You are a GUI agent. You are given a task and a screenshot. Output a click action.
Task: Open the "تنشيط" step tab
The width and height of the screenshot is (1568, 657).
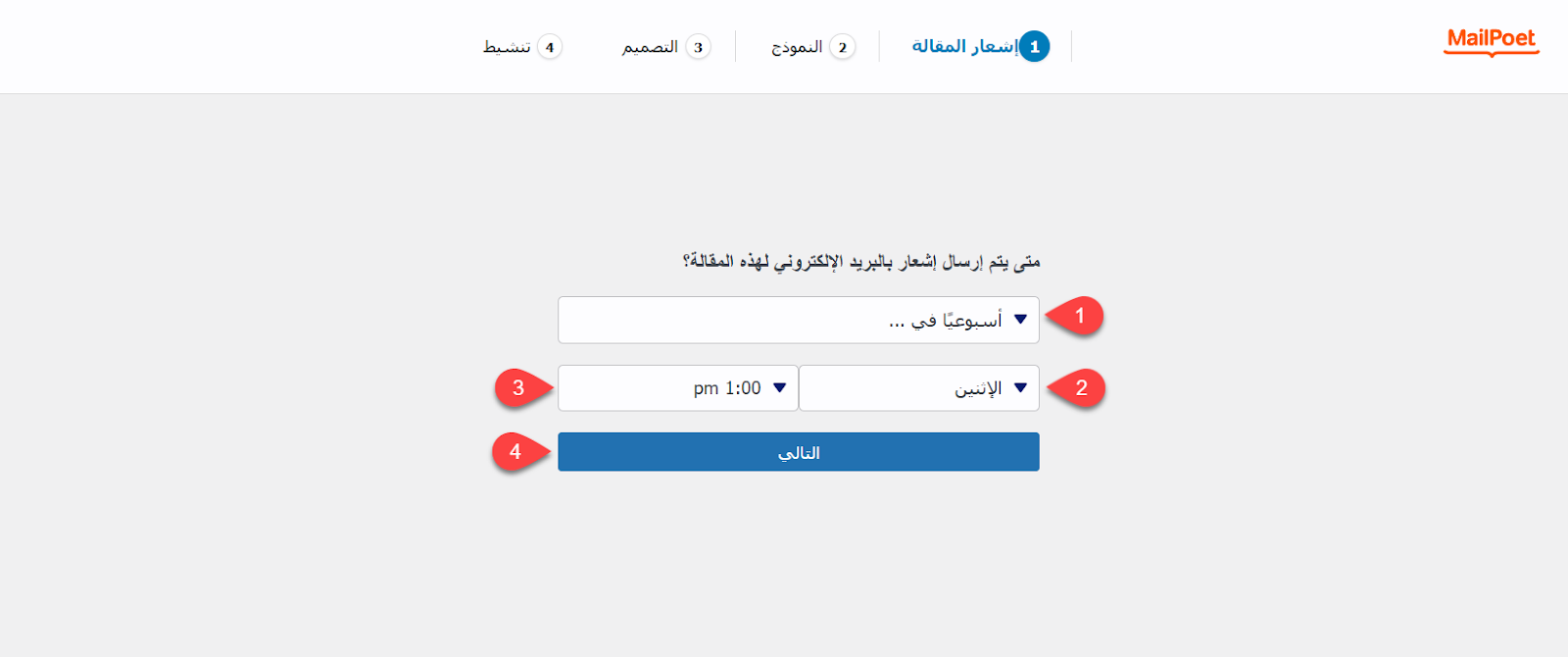507,47
